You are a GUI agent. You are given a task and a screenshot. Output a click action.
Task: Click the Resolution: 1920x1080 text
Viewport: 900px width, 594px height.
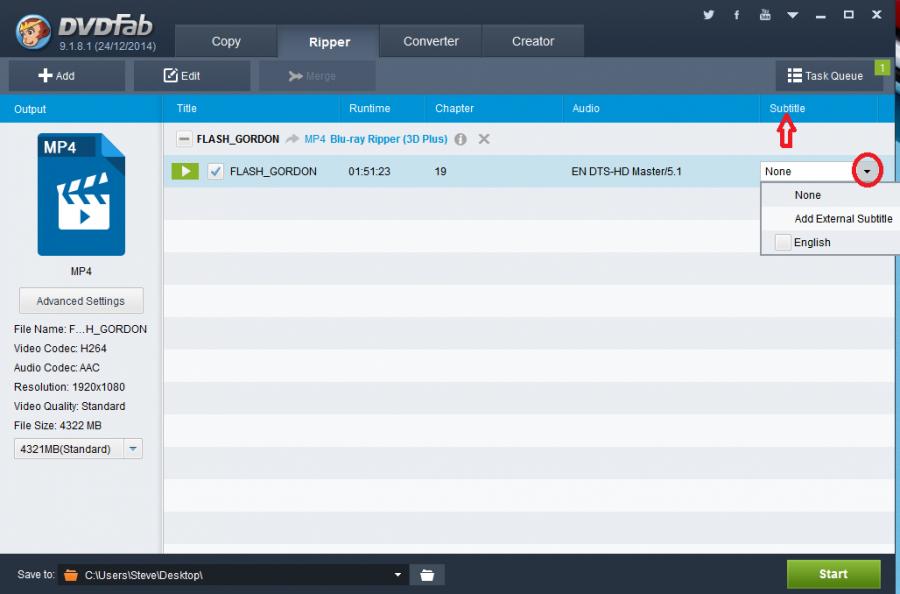pyautogui.click(x=69, y=387)
